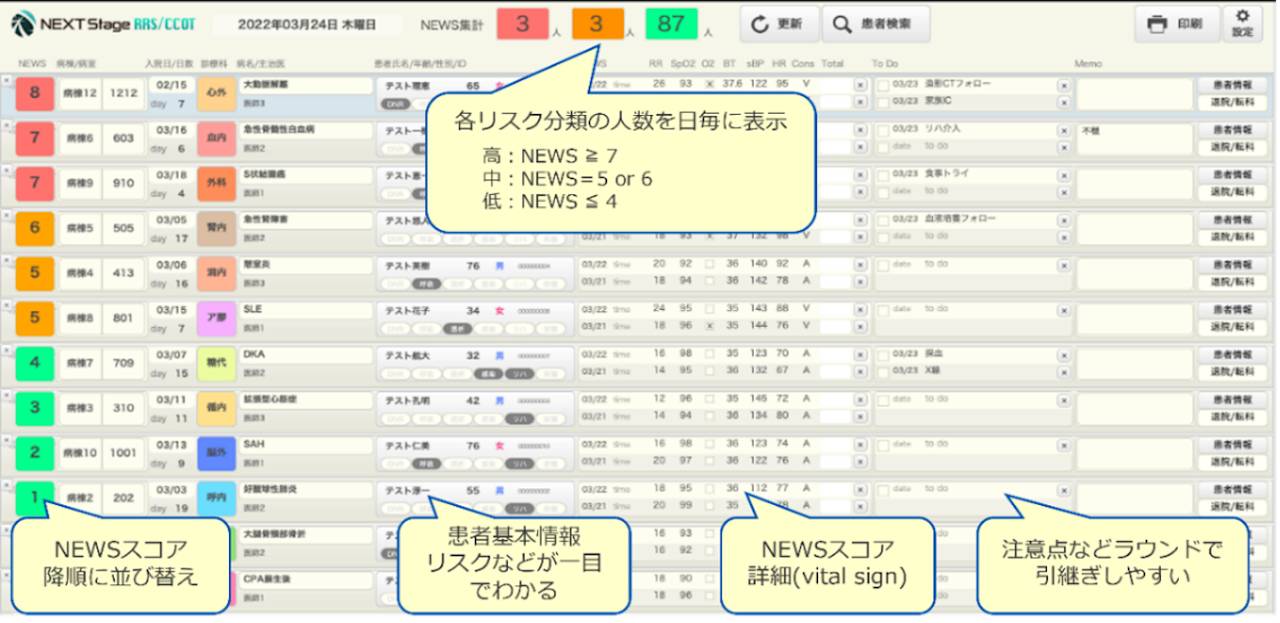Delete the 血液培養フォロー to-do with its x icon
This screenshot has width=1280, height=623.
tap(1063, 219)
